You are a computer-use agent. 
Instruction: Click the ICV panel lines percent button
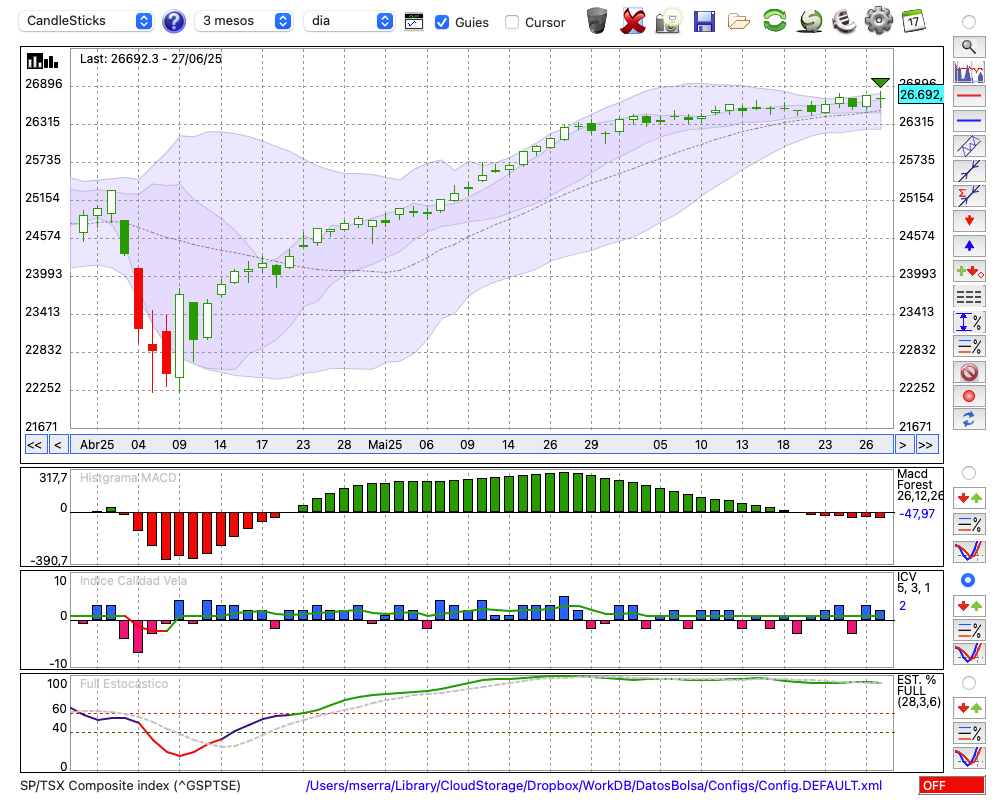[969, 630]
